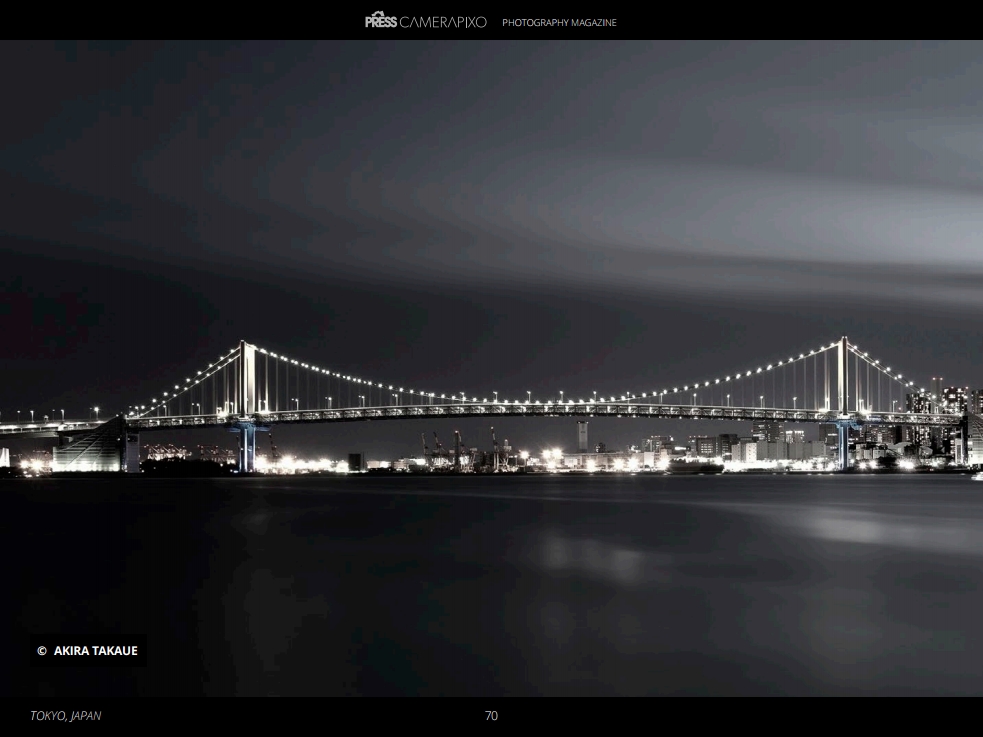This screenshot has width=983, height=737.
Task: Click the 'TOKYO, JAPAN' location caption
Action: click(x=66, y=716)
